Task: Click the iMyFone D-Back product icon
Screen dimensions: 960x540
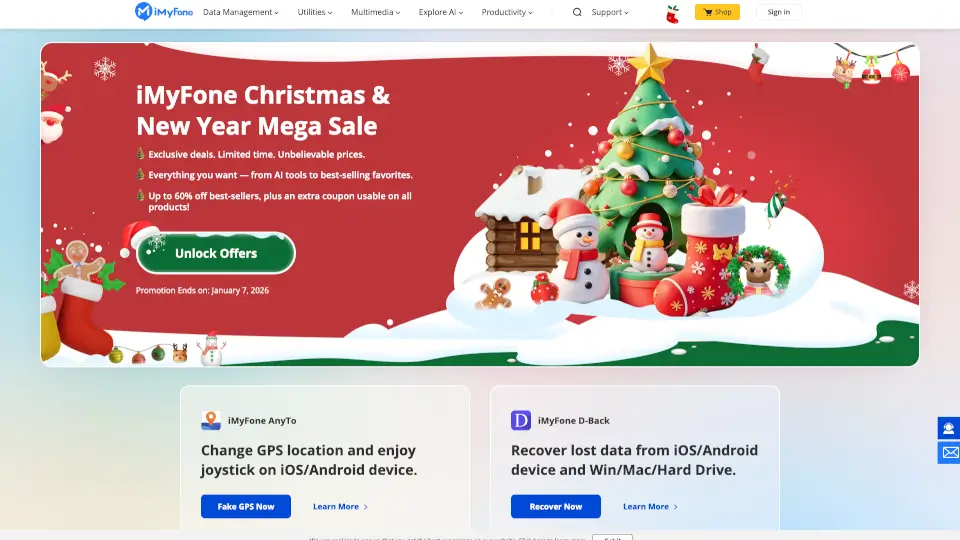Action: pyautogui.click(x=521, y=421)
